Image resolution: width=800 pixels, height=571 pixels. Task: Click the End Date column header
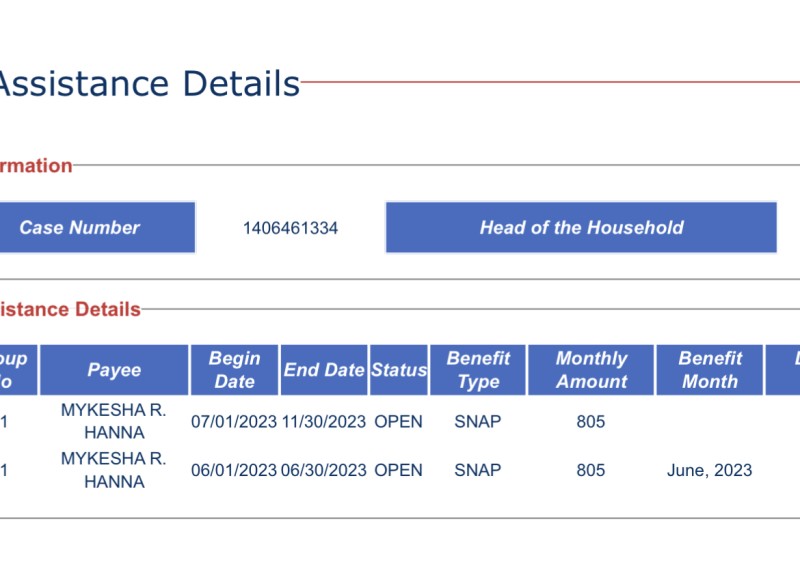(x=324, y=370)
